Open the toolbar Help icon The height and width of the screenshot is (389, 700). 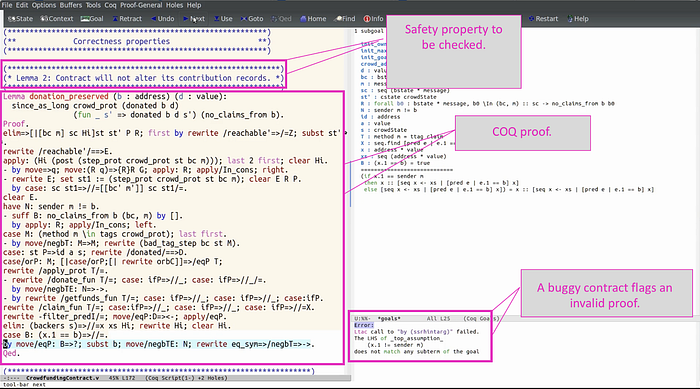tap(578, 19)
